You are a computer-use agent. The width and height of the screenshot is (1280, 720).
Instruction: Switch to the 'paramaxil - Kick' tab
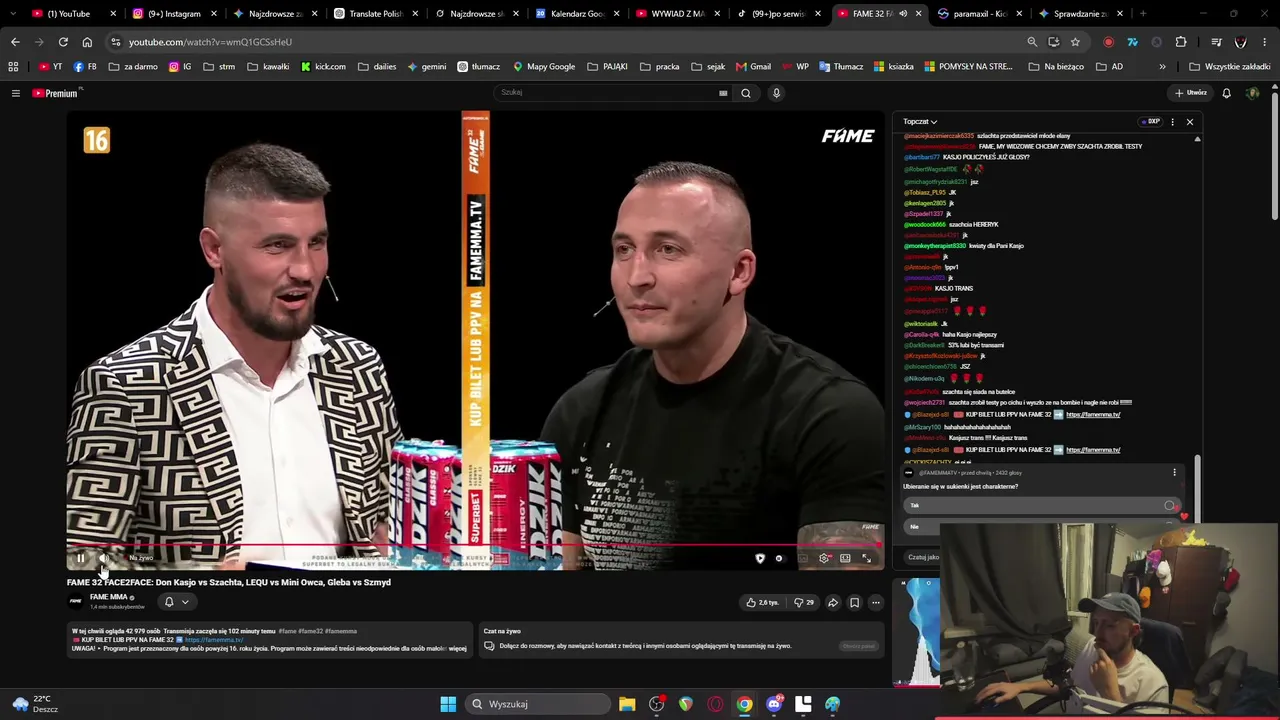point(980,14)
